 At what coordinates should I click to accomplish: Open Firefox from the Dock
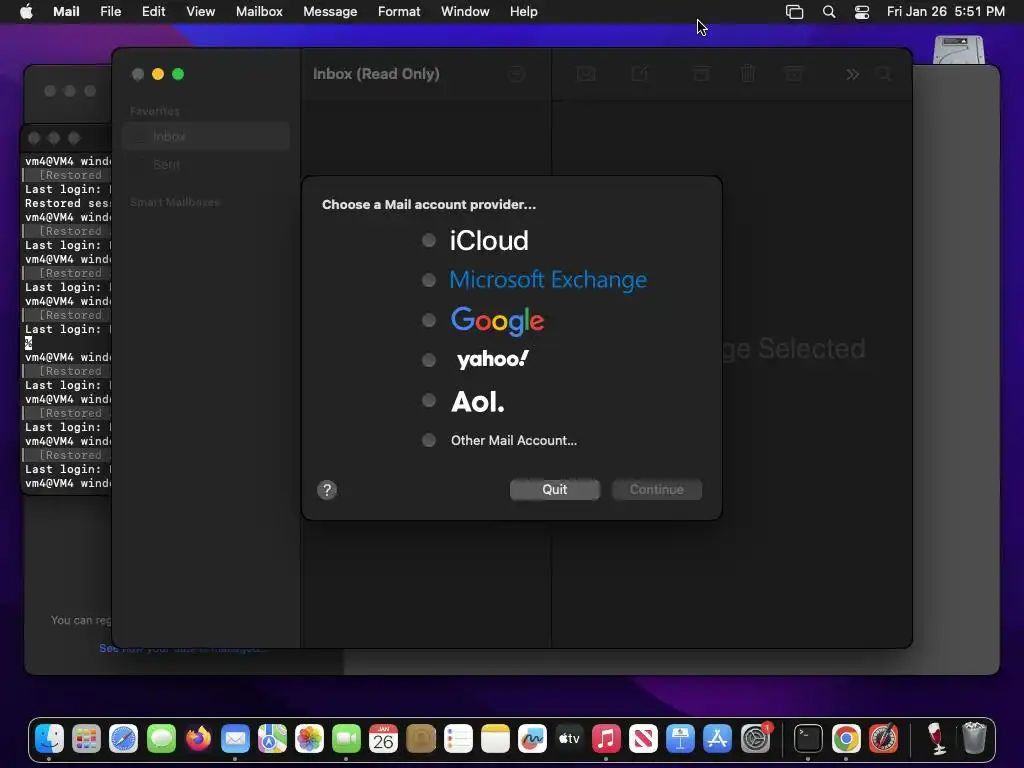[199, 739]
